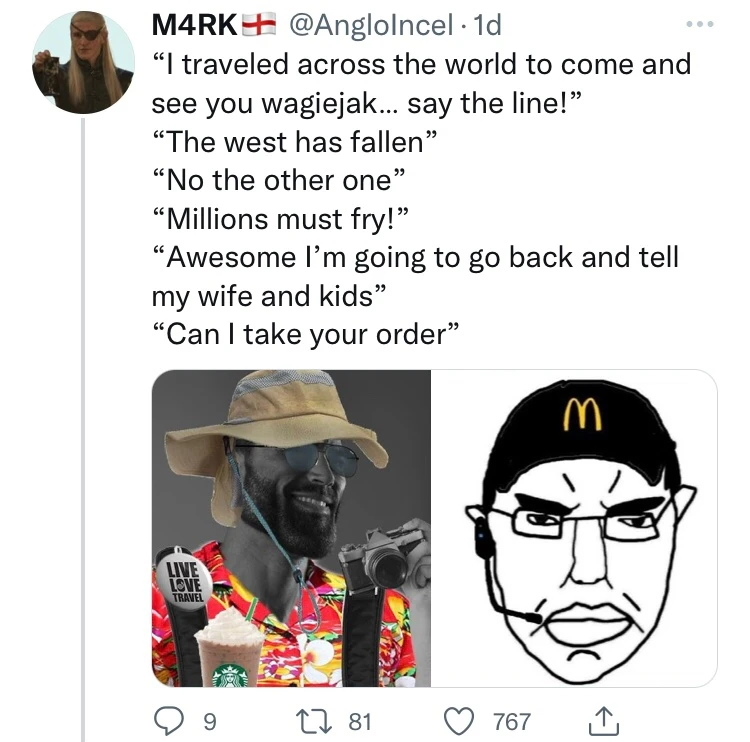The image size is (750, 742).
Task: Click the M4RK display name
Action: pyautogui.click(x=195, y=25)
